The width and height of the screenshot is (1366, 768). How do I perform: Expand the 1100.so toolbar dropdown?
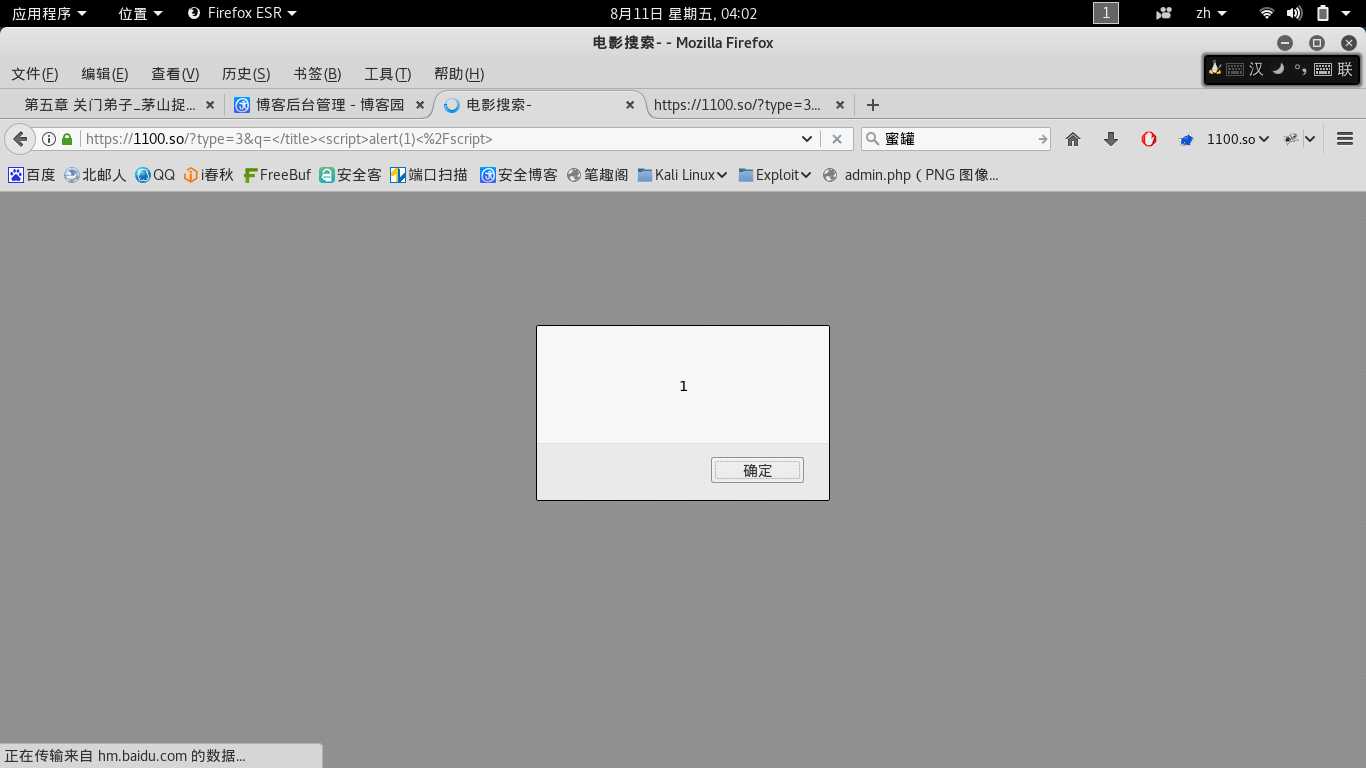[x=1238, y=139]
